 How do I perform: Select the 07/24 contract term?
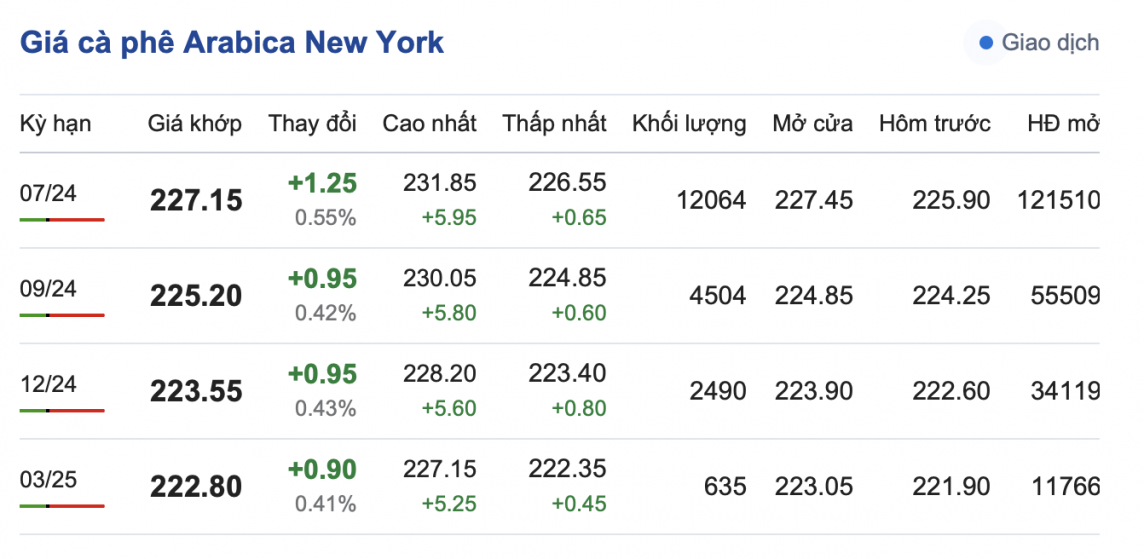tap(48, 194)
